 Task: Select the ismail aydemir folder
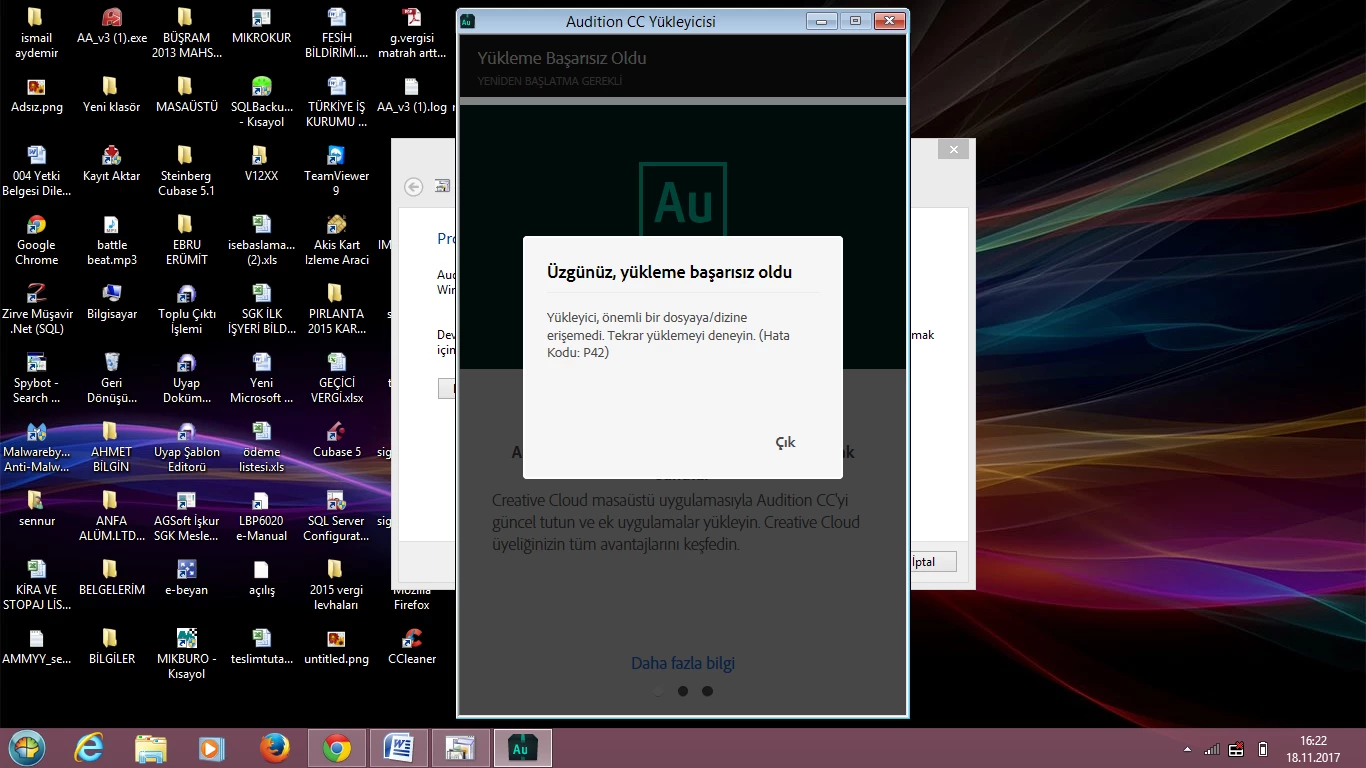(x=36, y=33)
